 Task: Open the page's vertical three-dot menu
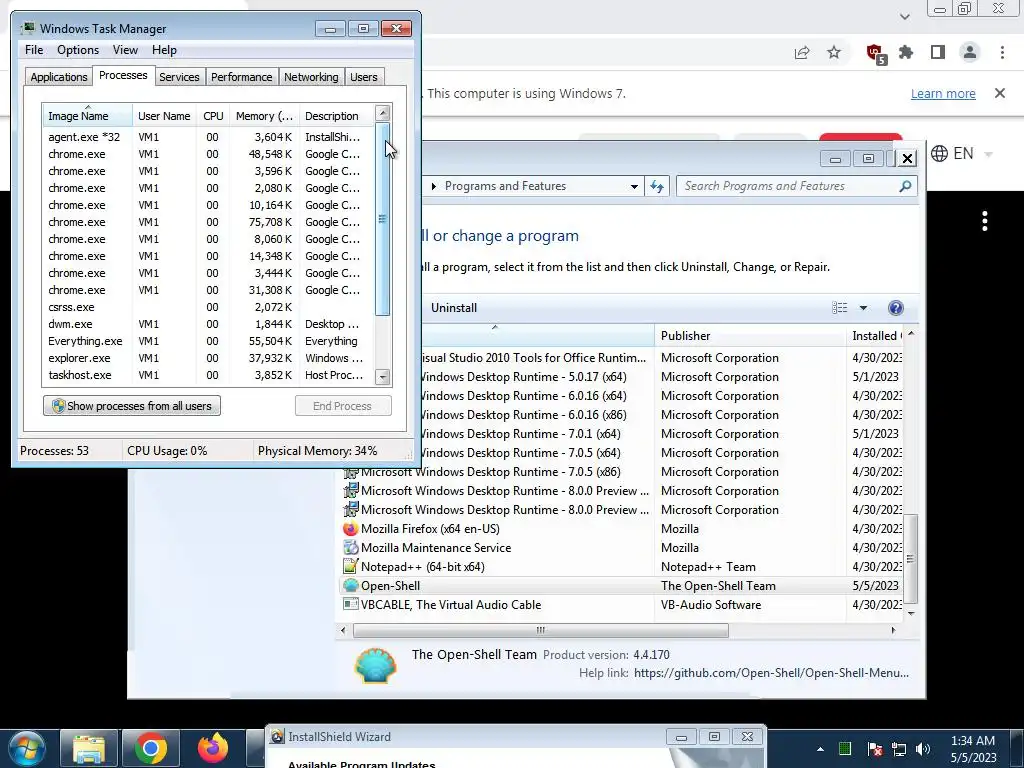(x=985, y=221)
